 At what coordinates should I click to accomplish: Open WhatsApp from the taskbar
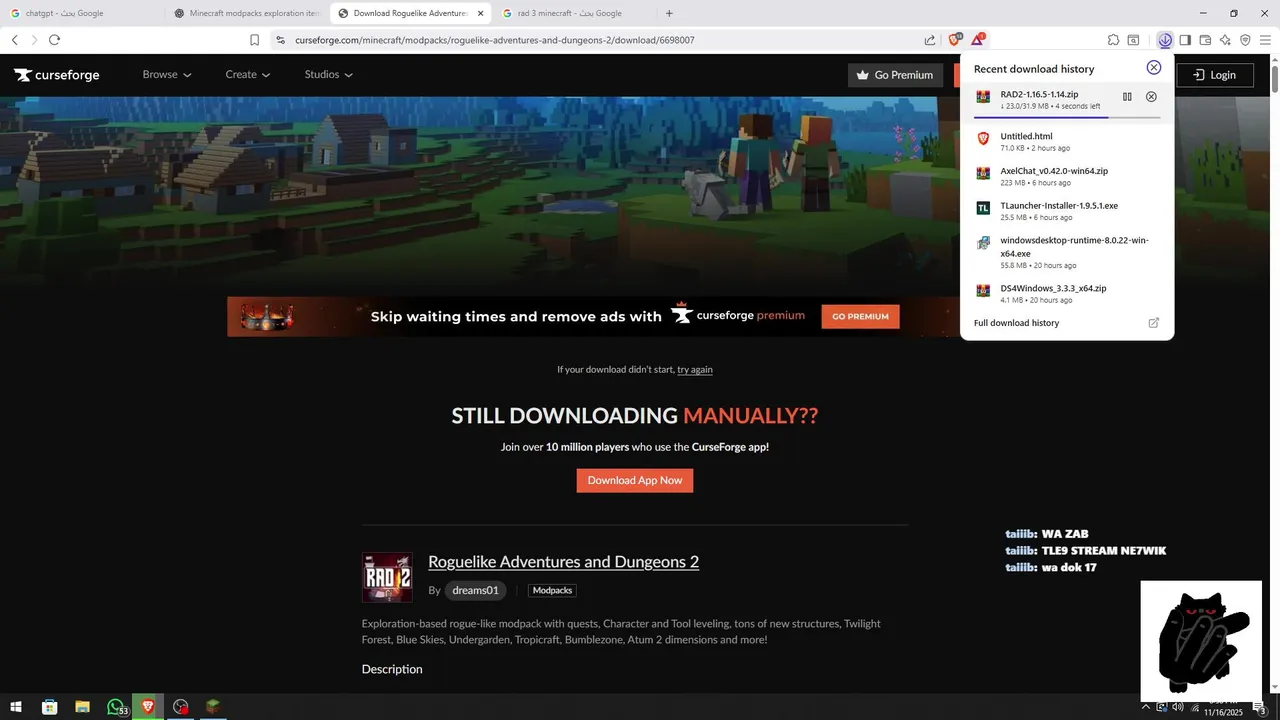116,707
